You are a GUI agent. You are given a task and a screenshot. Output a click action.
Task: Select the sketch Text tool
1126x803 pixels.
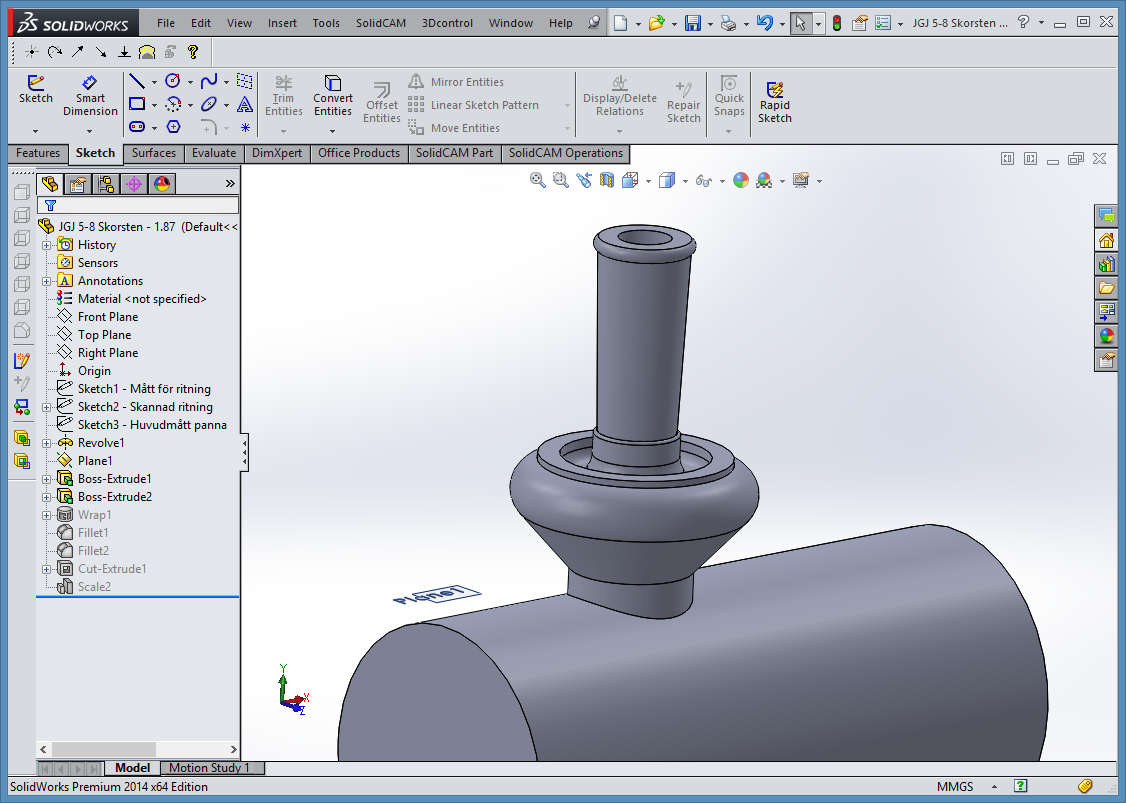(x=245, y=104)
